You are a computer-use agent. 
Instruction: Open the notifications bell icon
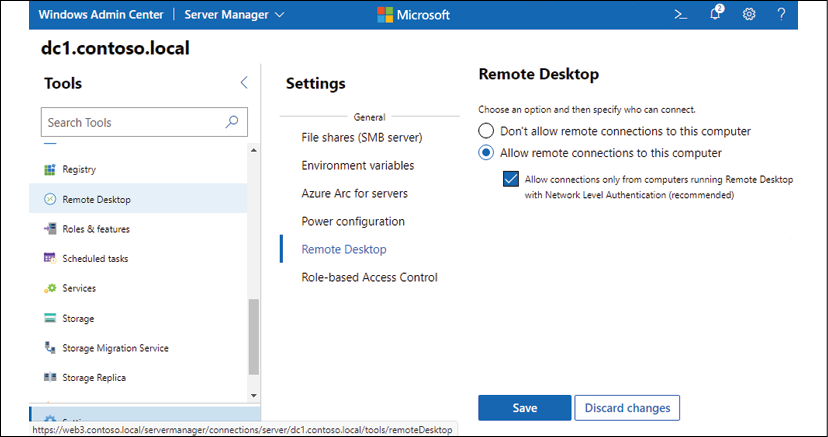[716, 14]
